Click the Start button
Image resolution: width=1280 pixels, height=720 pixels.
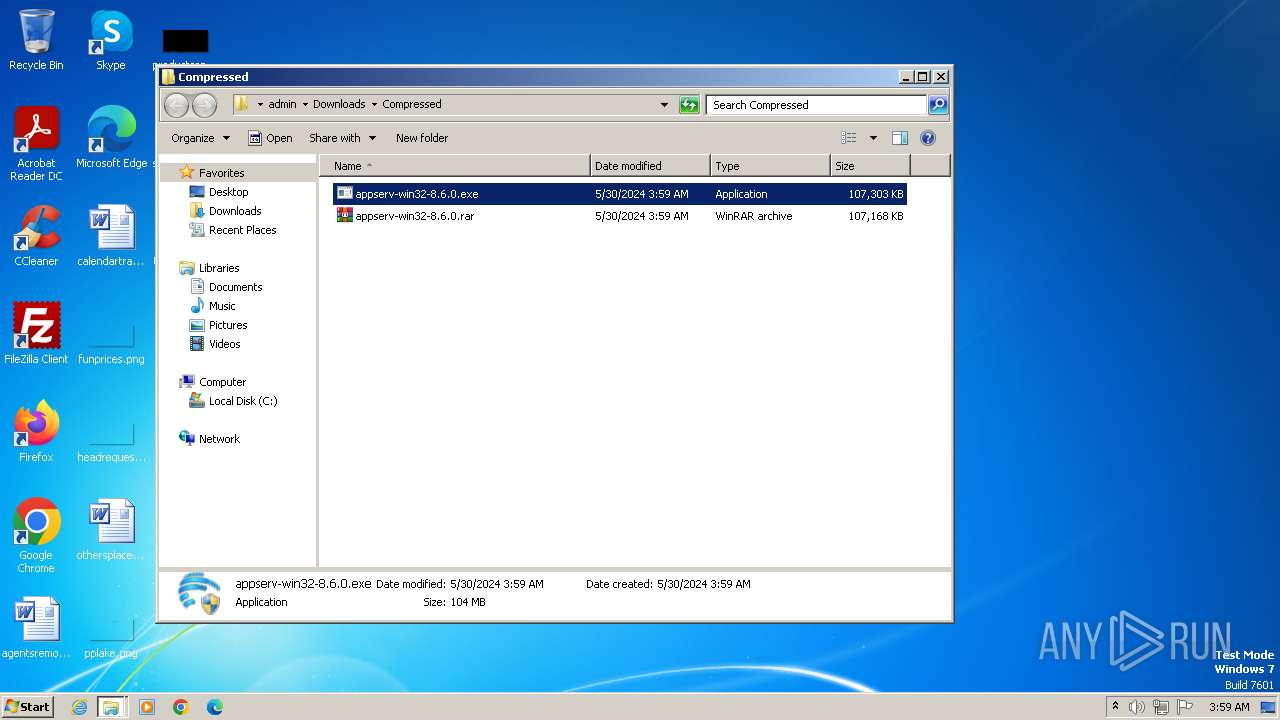tap(27, 707)
